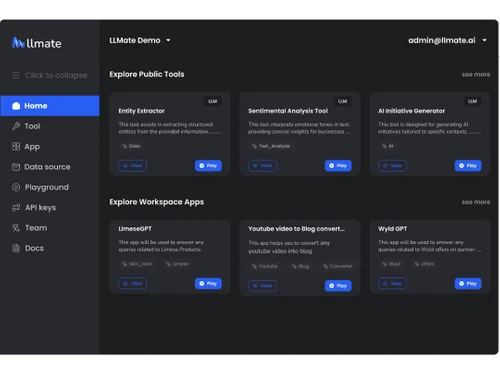Click the Youtube video to Blog convert title
The height and width of the screenshot is (375, 500).
point(296,229)
